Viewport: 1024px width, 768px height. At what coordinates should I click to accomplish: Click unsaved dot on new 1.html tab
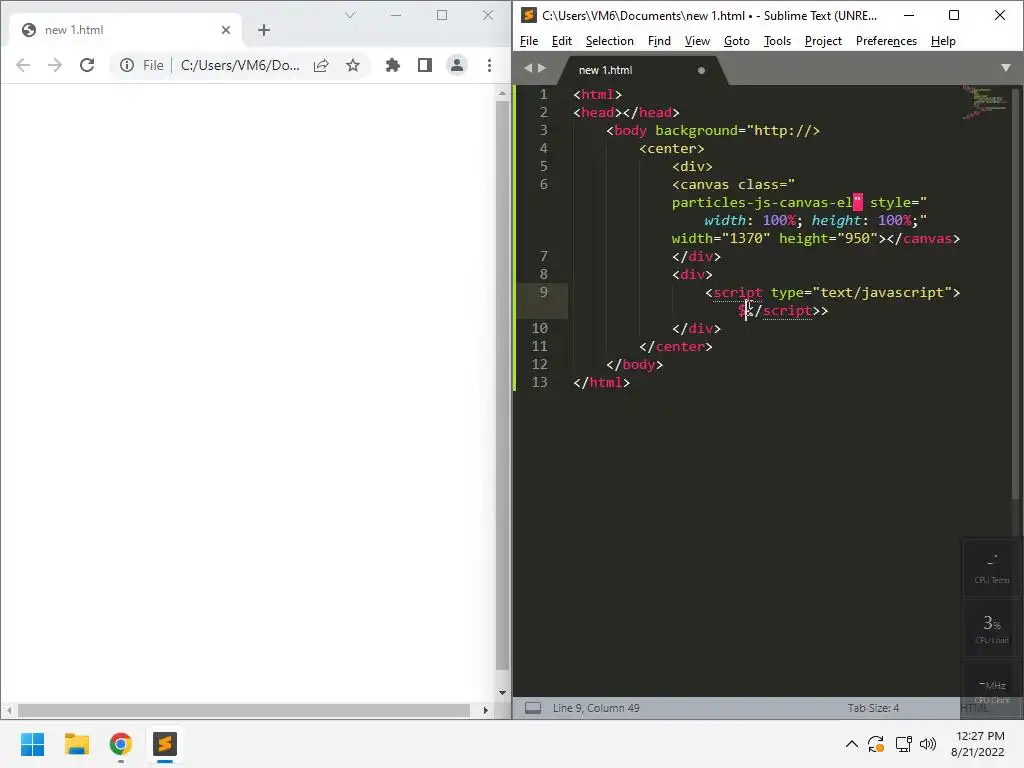click(701, 71)
